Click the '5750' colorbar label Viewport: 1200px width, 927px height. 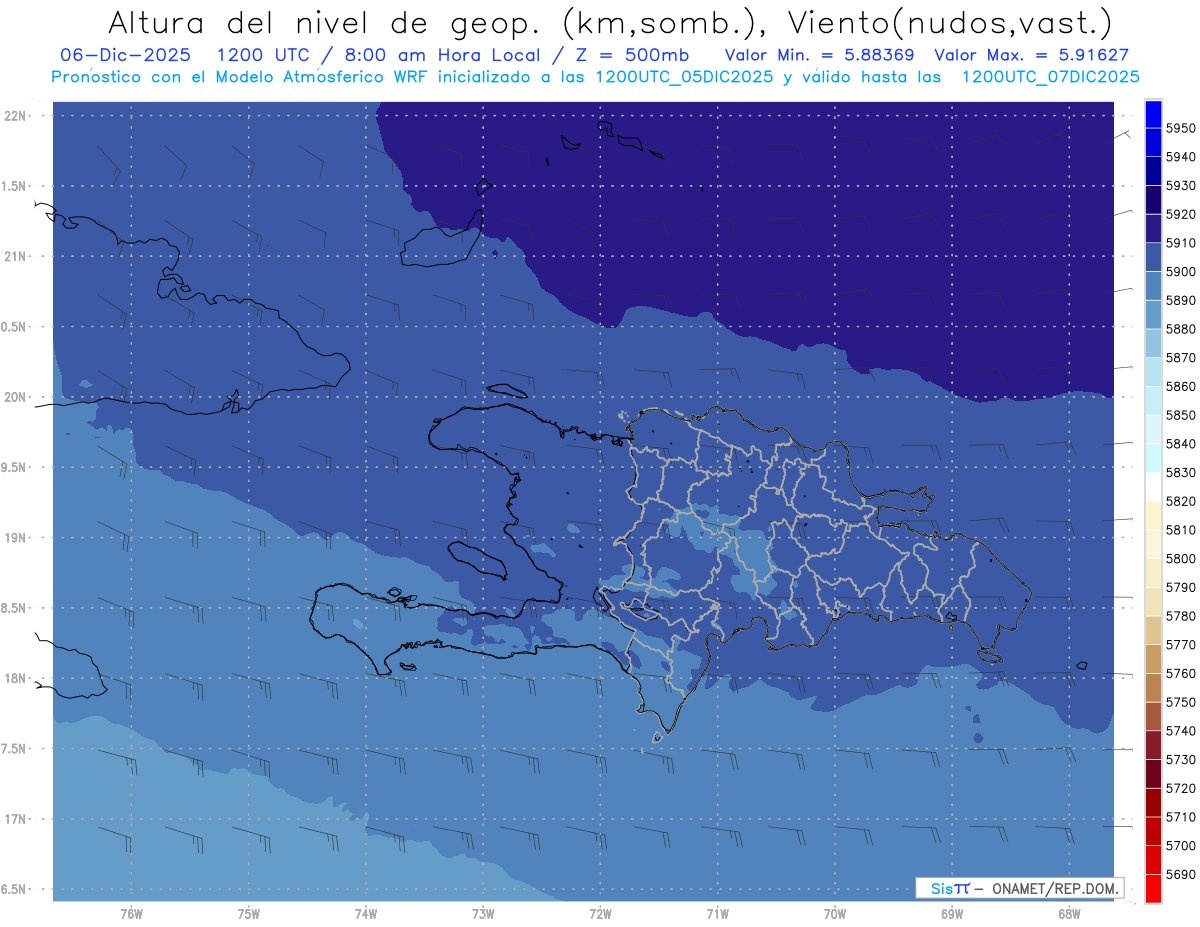point(1180,702)
